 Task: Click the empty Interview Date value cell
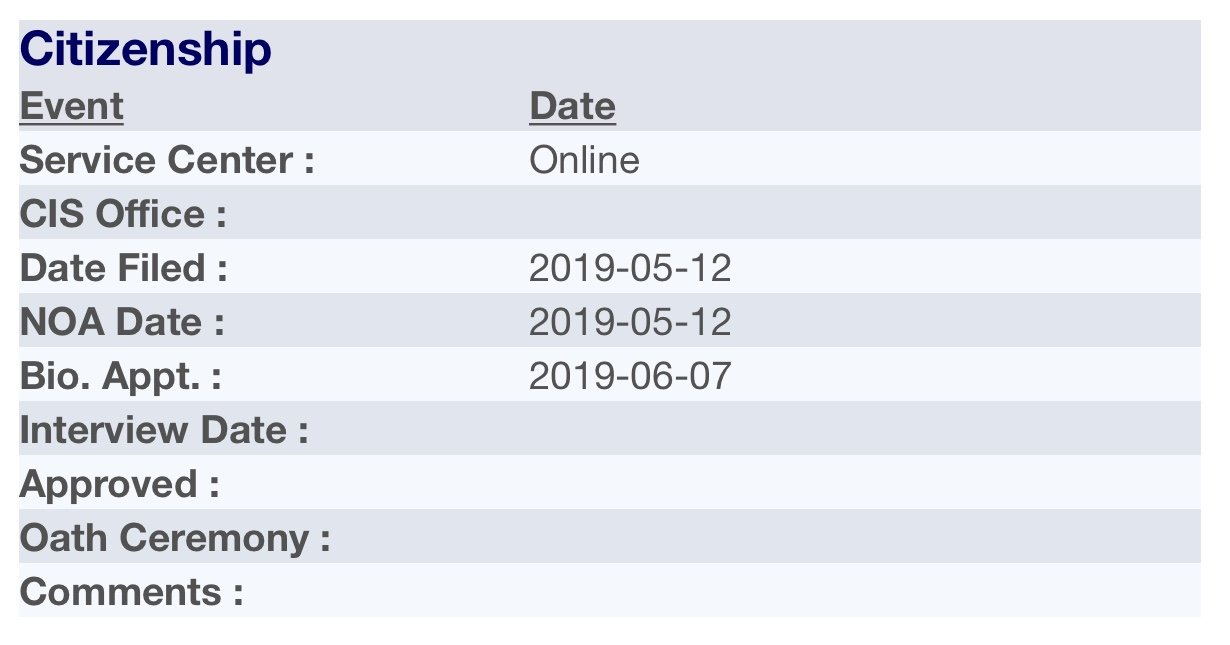pyautogui.click(x=864, y=428)
